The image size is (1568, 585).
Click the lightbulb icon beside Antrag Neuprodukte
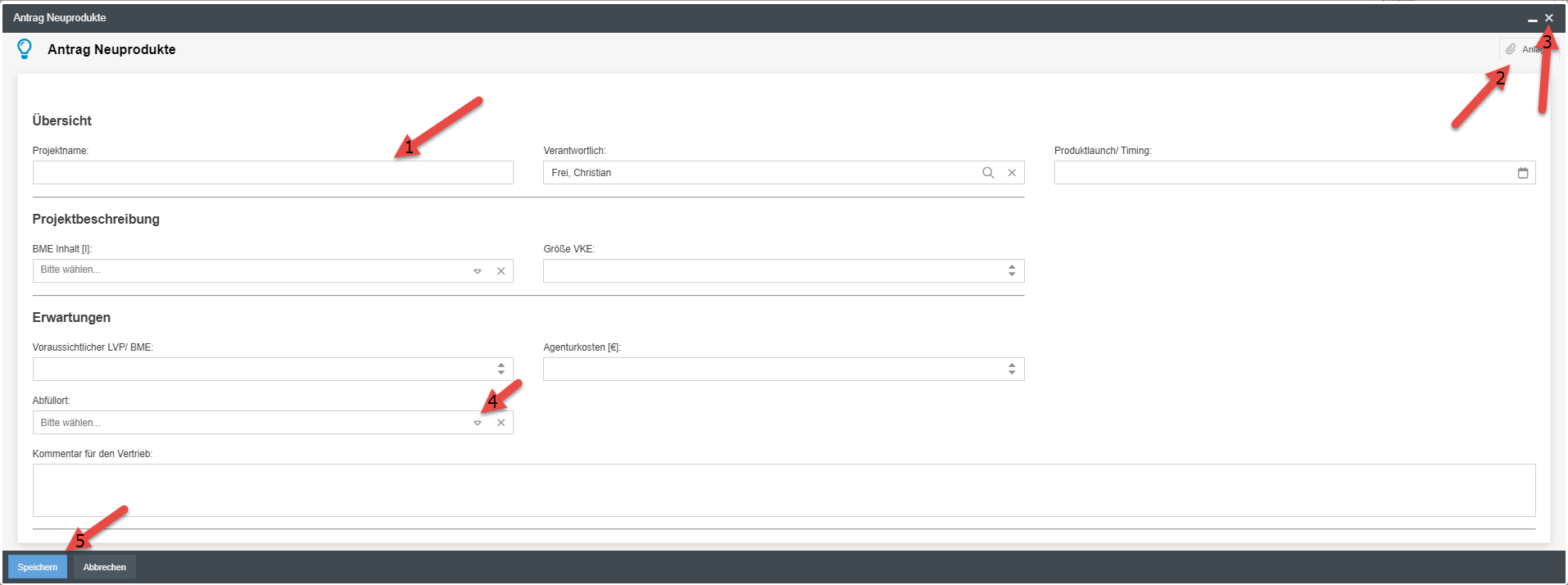(25, 49)
